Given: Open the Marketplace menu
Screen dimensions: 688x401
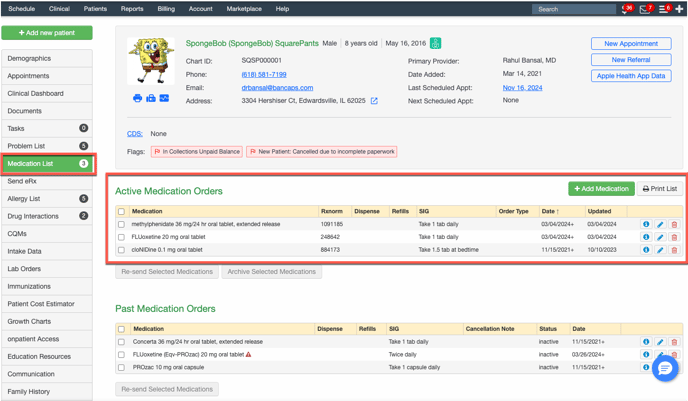Looking at the screenshot, I should click(x=244, y=9).
